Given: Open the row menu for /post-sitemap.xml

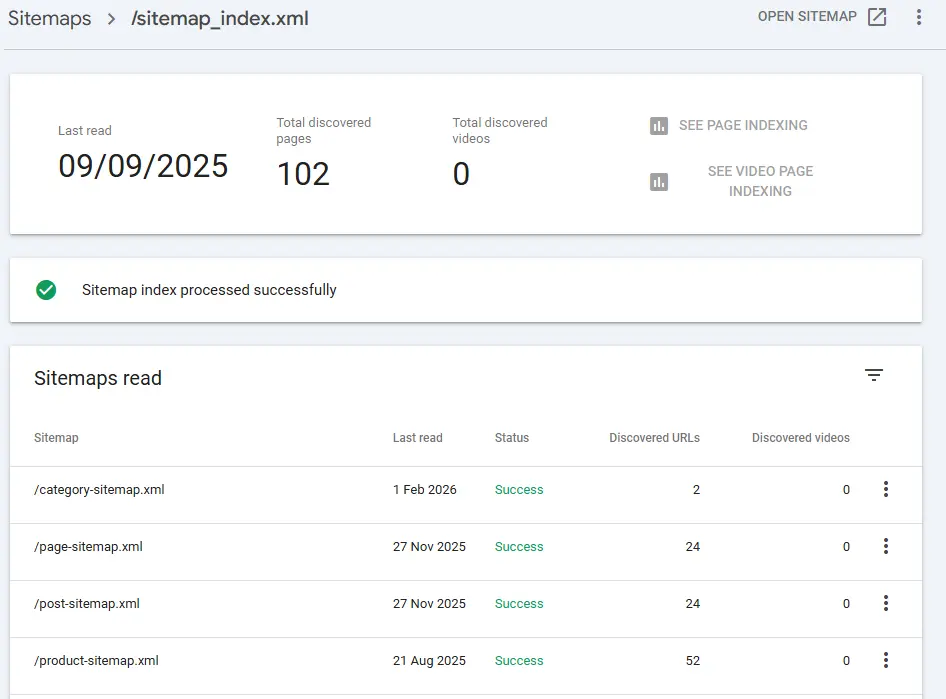Looking at the screenshot, I should click(x=886, y=603).
